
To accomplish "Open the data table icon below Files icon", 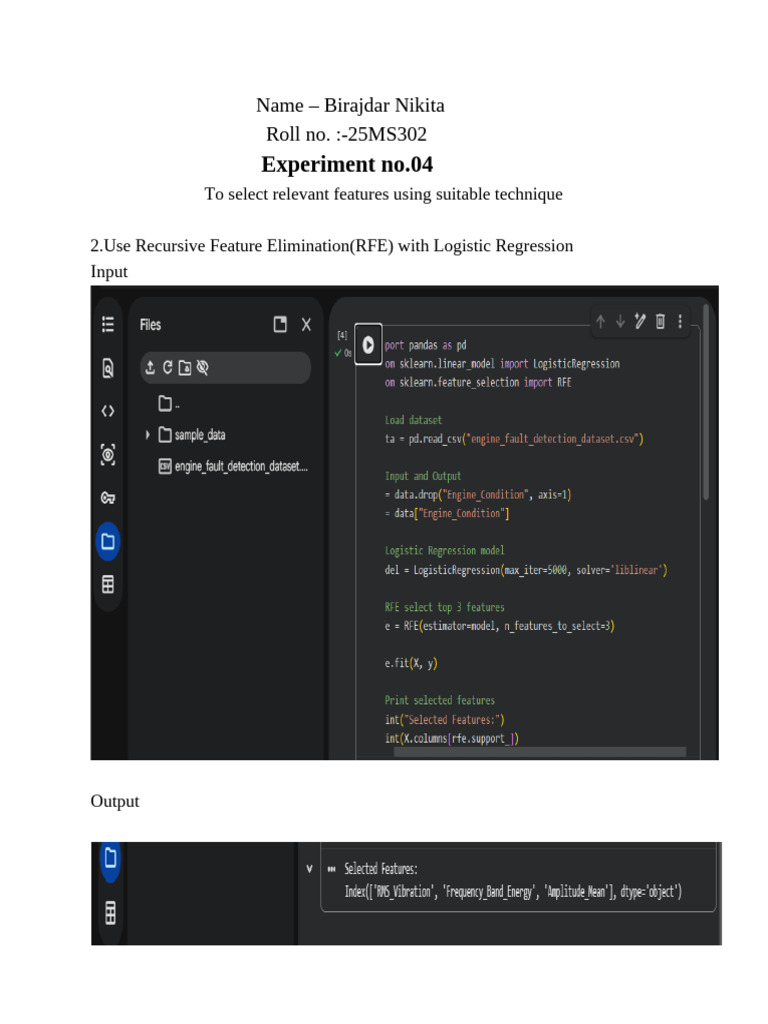I will (108, 584).
